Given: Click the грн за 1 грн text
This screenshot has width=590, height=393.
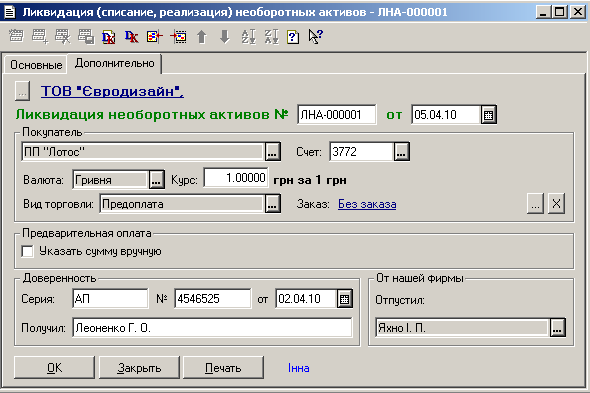Looking at the screenshot, I should [x=310, y=180].
